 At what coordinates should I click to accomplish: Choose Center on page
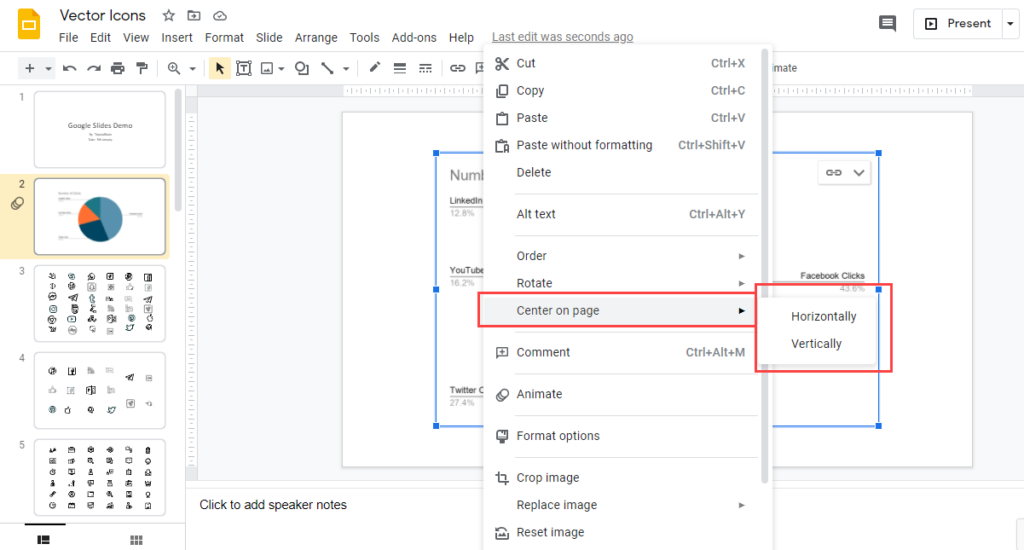click(x=617, y=310)
